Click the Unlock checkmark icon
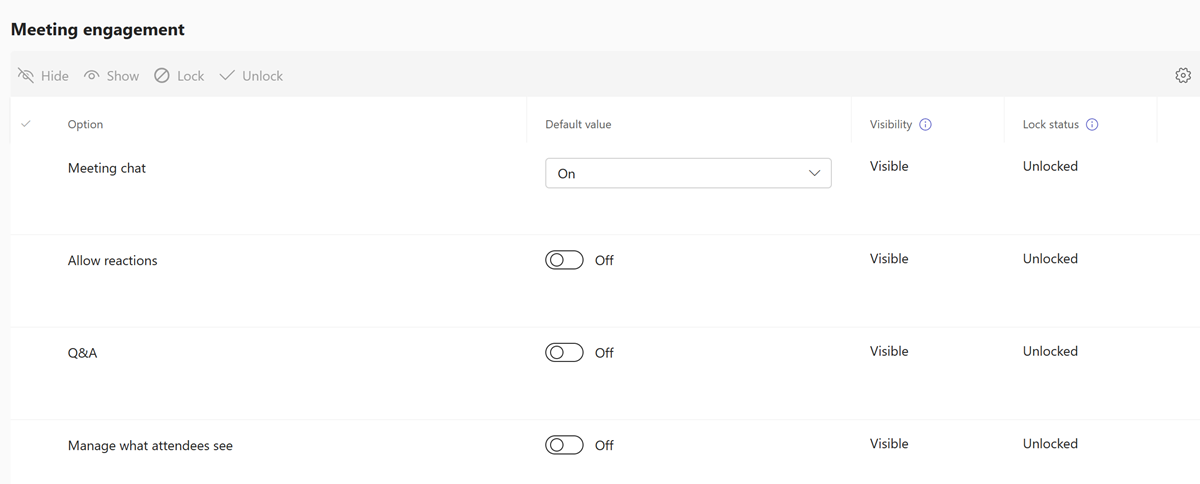Viewport: 1200px width, 484px height. click(x=227, y=76)
